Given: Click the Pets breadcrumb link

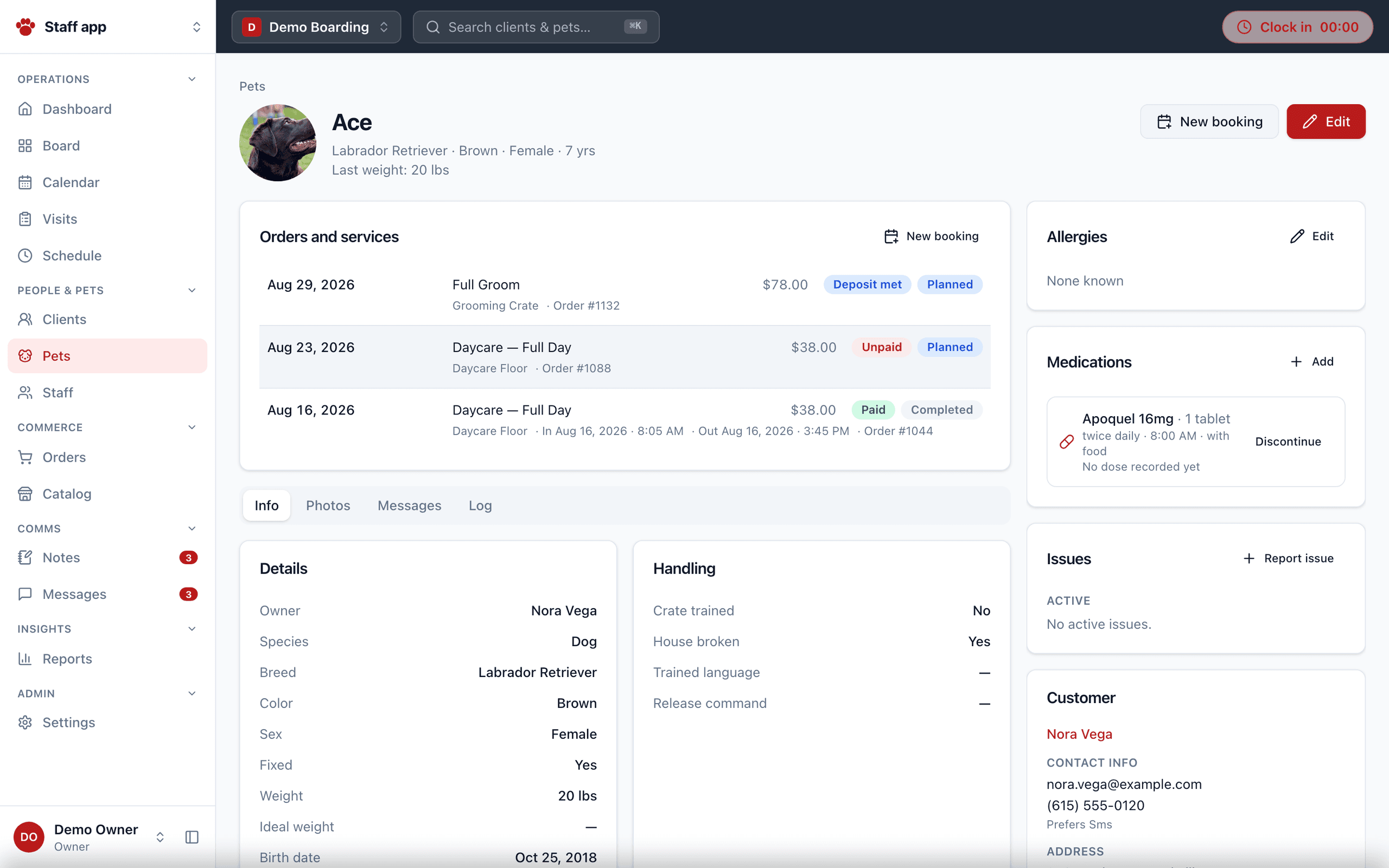Looking at the screenshot, I should tap(252, 86).
